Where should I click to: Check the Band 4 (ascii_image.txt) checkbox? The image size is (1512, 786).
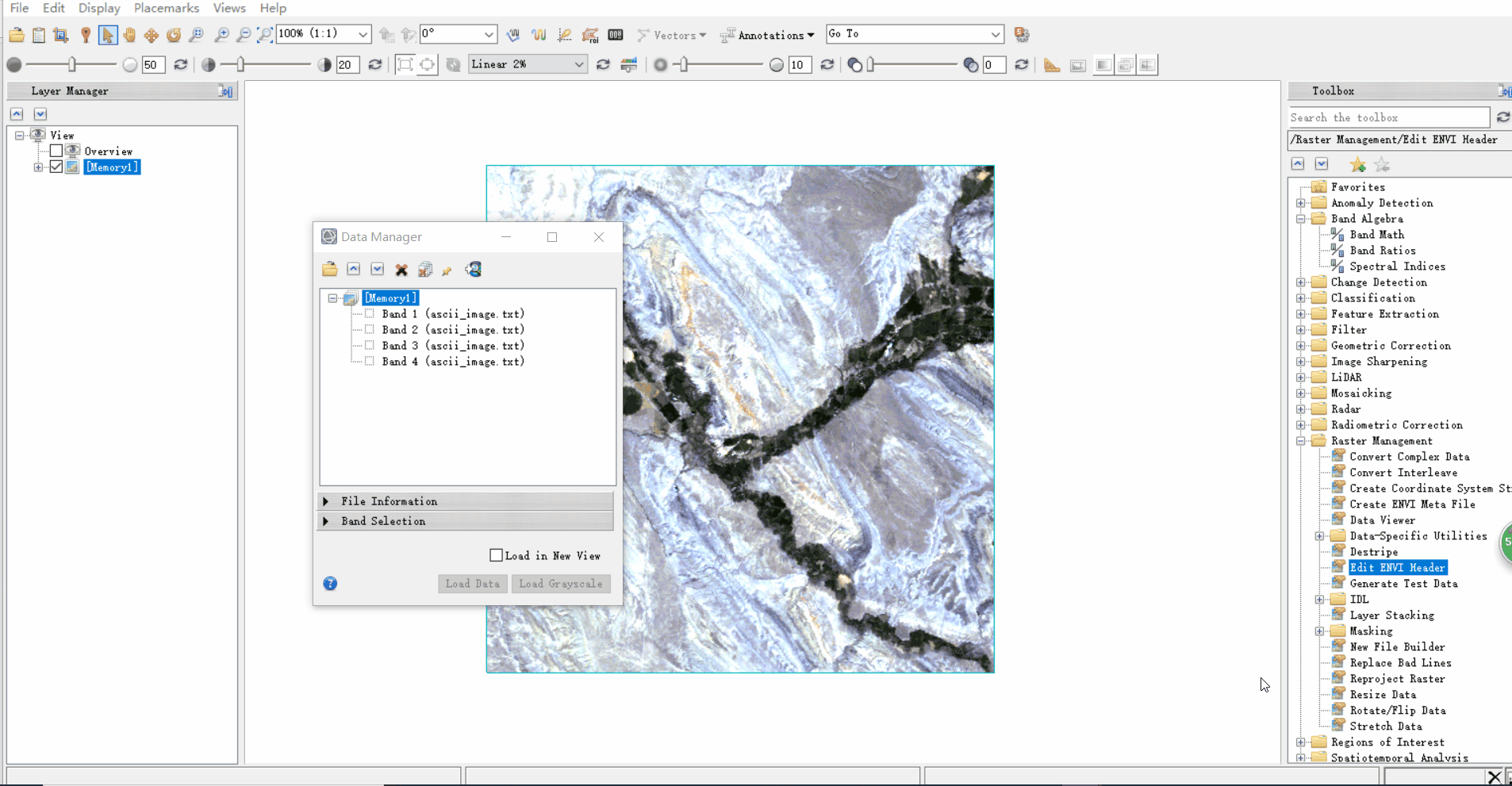370,362
